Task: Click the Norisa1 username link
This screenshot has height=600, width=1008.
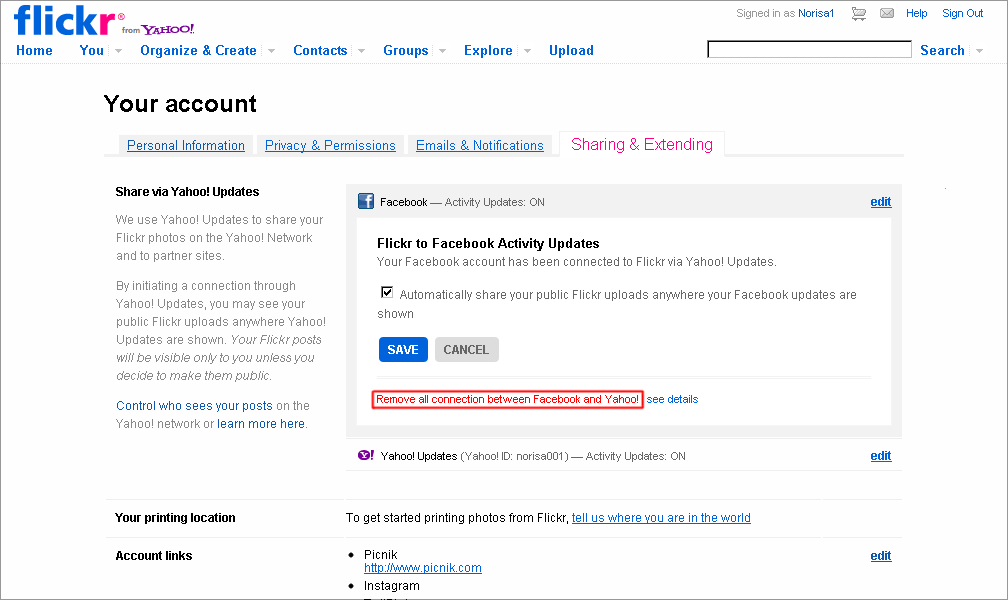Action: (x=816, y=13)
